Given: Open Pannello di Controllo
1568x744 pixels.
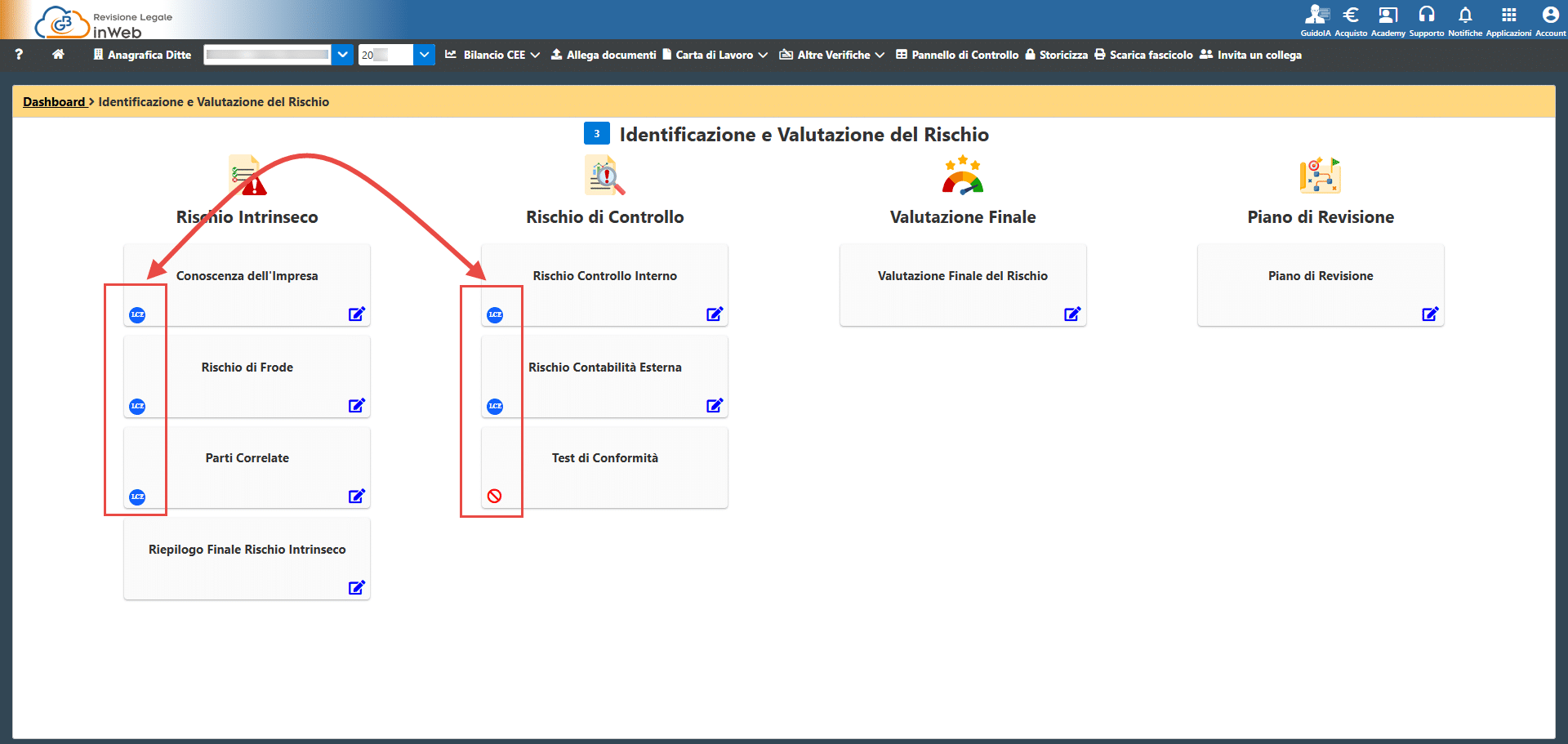Looking at the screenshot, I should pyautogui.click(x=957, y=55).
